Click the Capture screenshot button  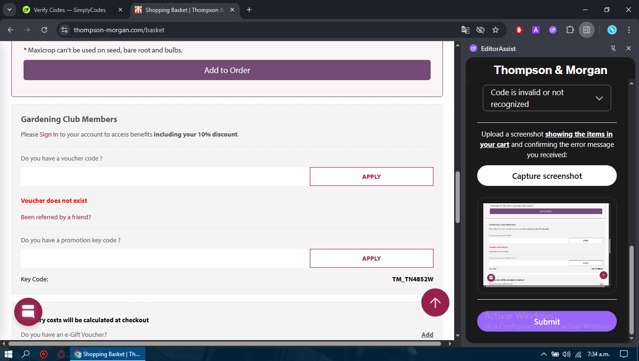[547, 176]
